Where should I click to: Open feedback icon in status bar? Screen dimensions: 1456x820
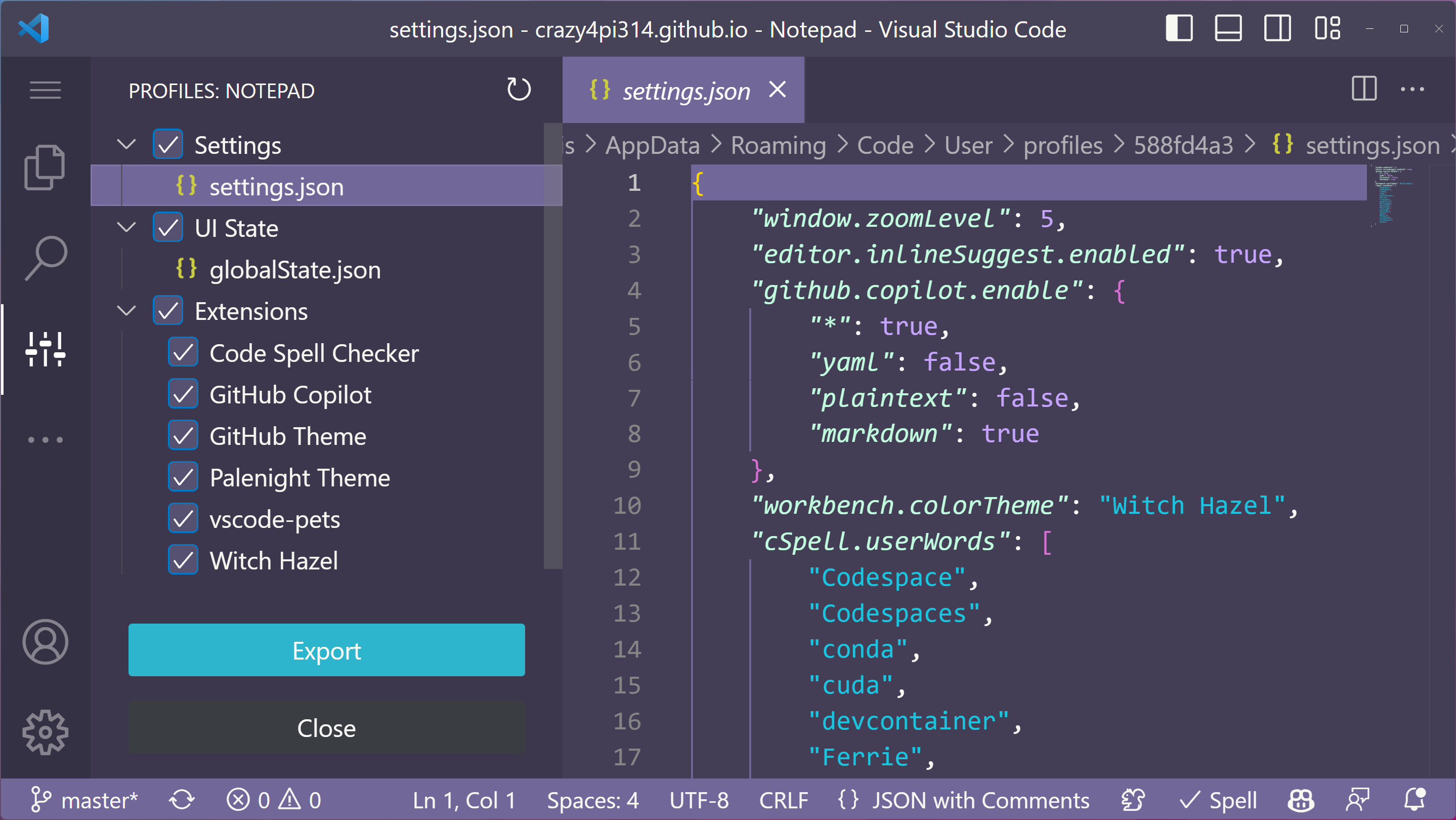coord(1357,800)
